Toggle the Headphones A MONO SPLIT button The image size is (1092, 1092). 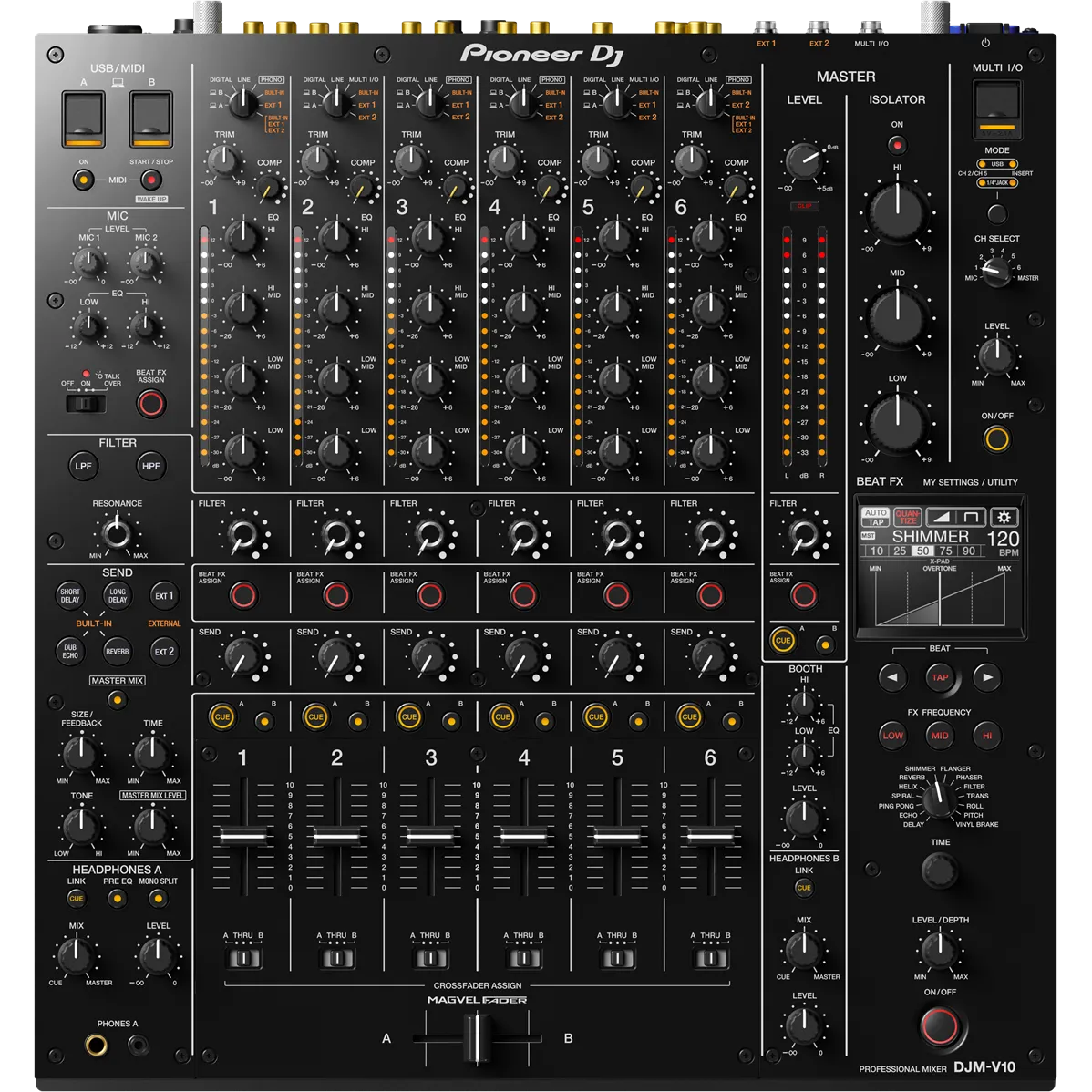158,899
